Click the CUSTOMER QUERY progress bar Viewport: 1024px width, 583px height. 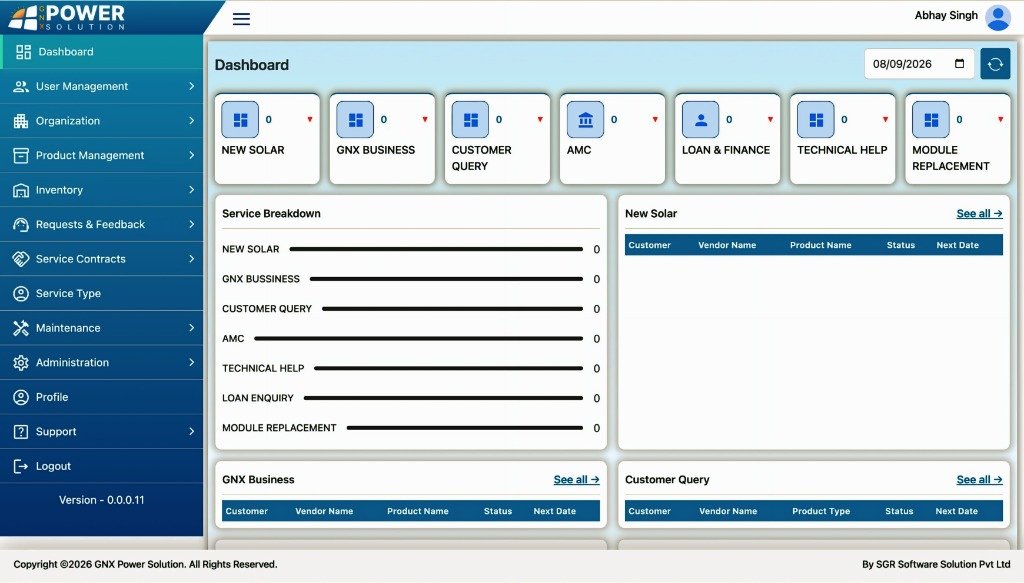coord(452,309)
